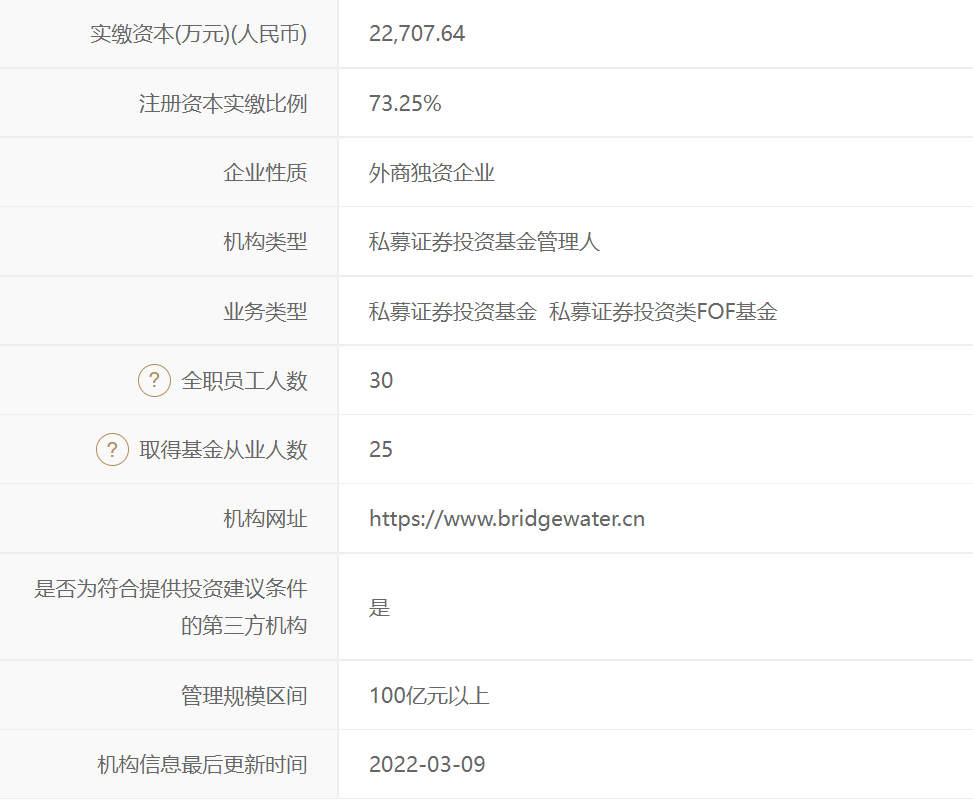Viewport: 973px width, 802px height.
Task: Click question mark icon beside 取得基金从业人数
Action: [112, 450]
